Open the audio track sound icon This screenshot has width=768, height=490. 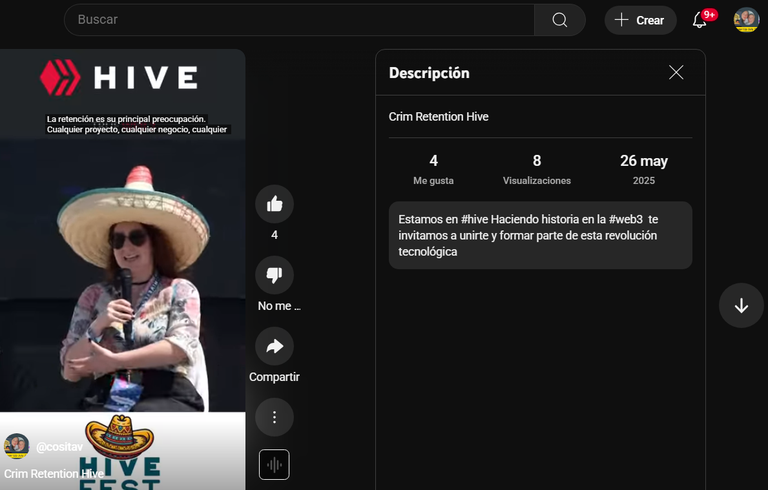(274, 465)
